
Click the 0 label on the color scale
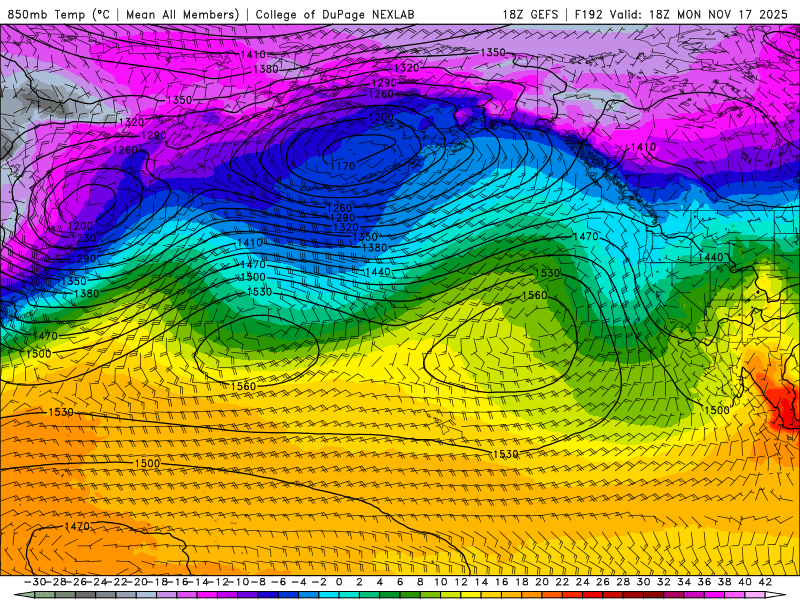[x=339, y=582]
